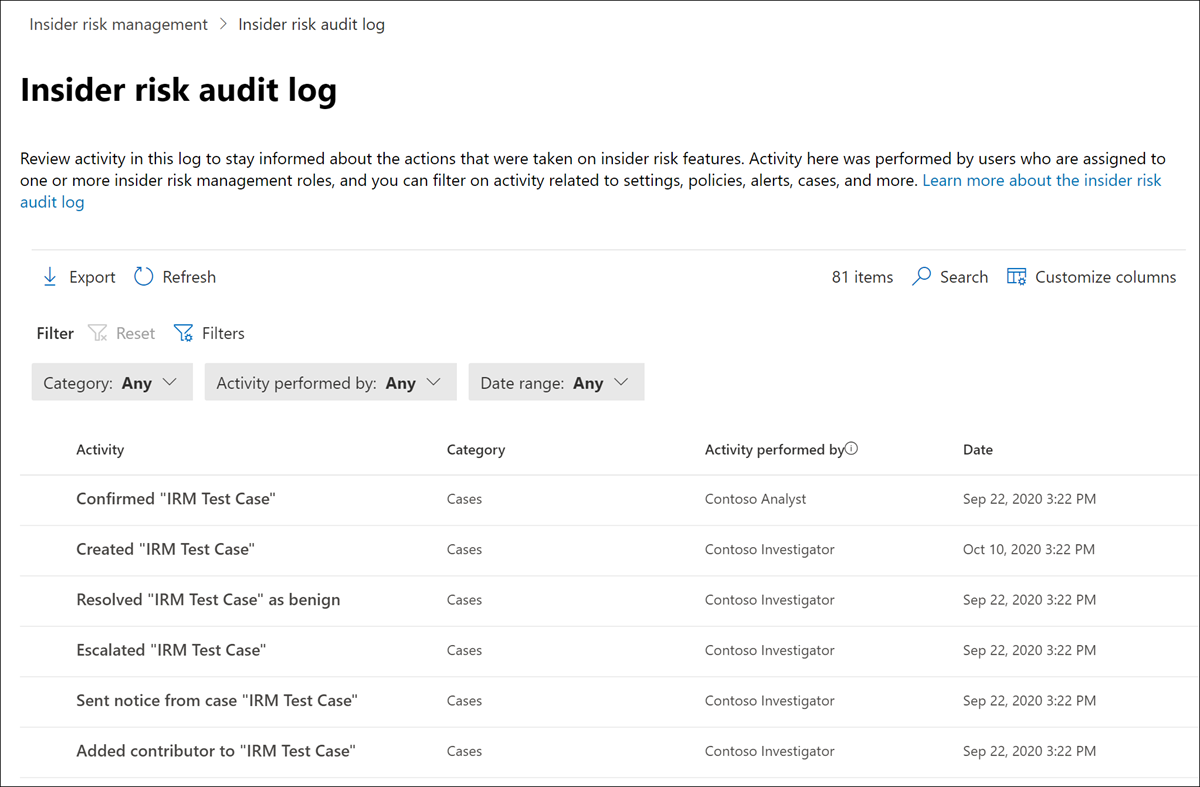Sort by the Date column header
Screen dimensions: 1200x787
pyautogui.click(x=978, y=449)
